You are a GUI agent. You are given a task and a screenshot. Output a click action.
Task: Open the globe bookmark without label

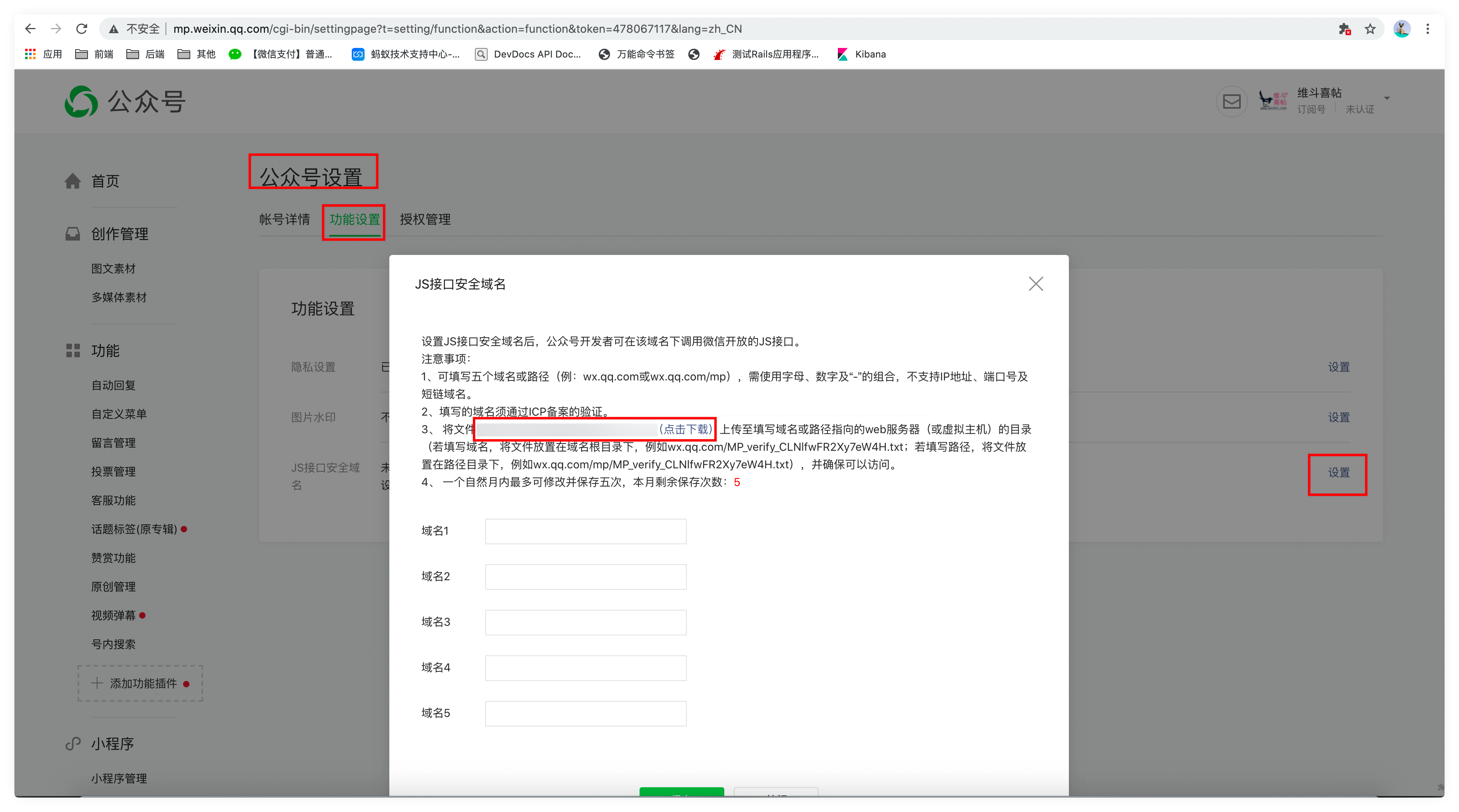[694, 54]
